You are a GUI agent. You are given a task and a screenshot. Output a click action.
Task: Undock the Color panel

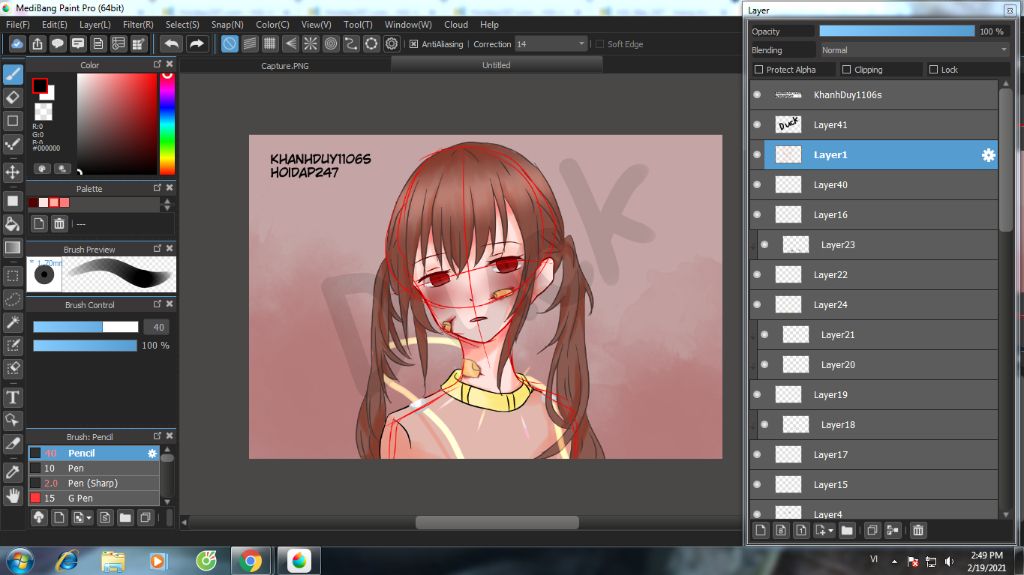[157, 64]
